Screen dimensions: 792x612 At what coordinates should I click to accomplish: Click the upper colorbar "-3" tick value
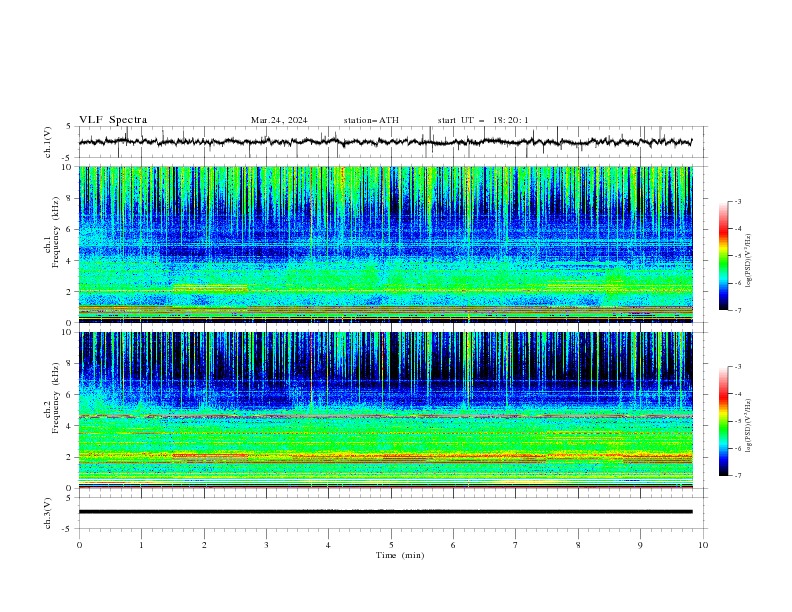[737, 201]
